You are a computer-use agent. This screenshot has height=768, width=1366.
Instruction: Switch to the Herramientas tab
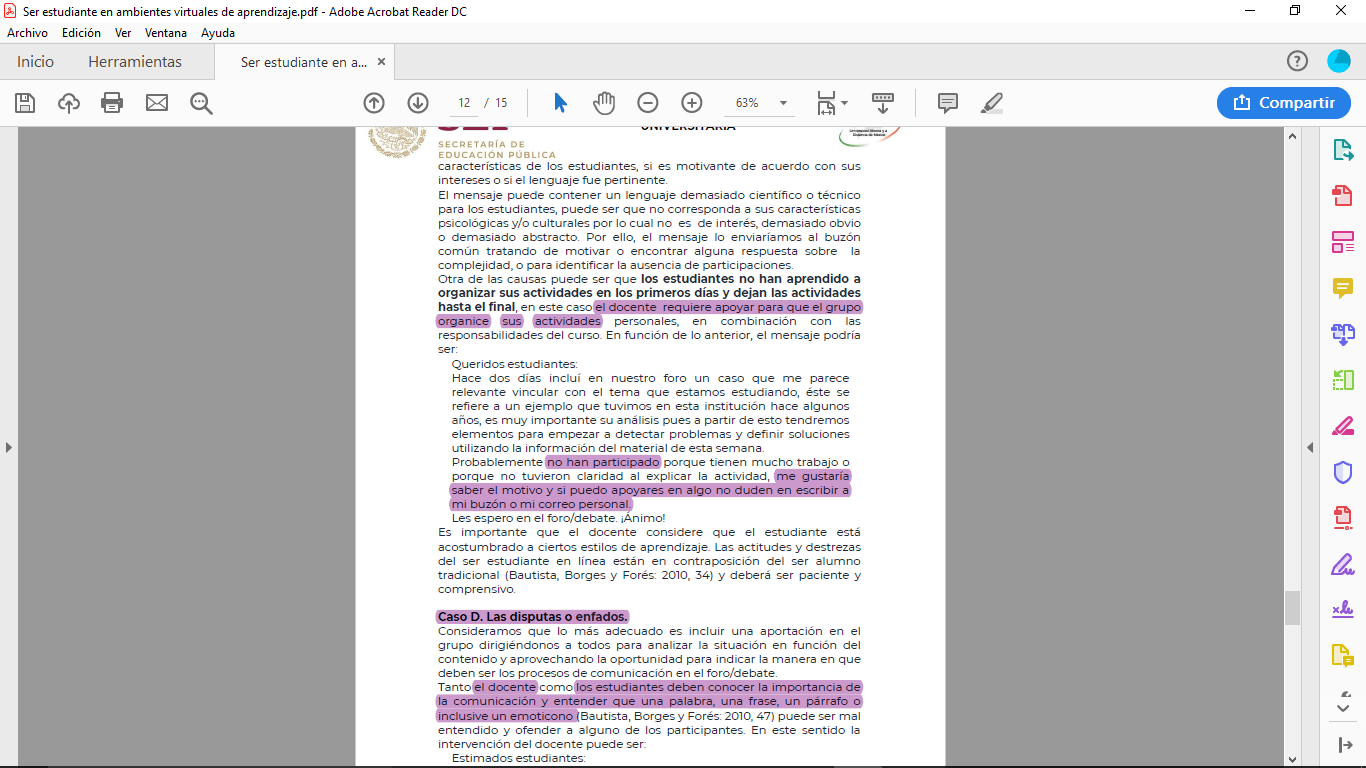coord(135,62)
